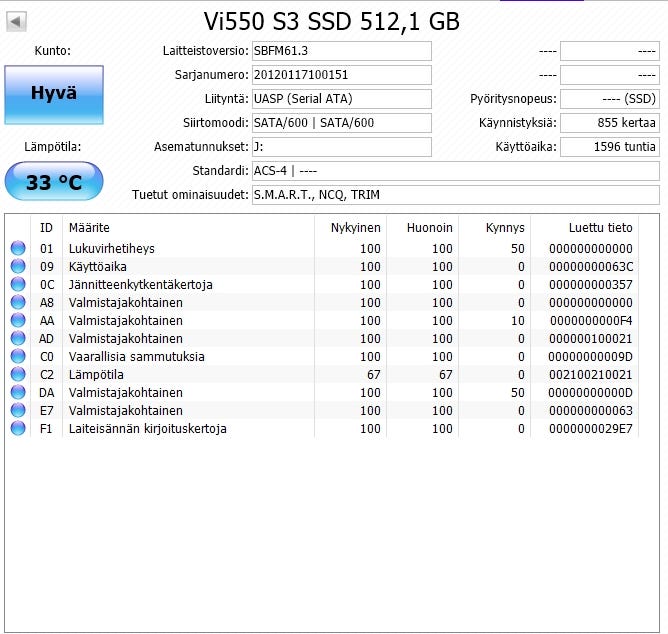
Task: Click the status orb for Vaarallisia sammutuksia
Action: coord(18,356)
